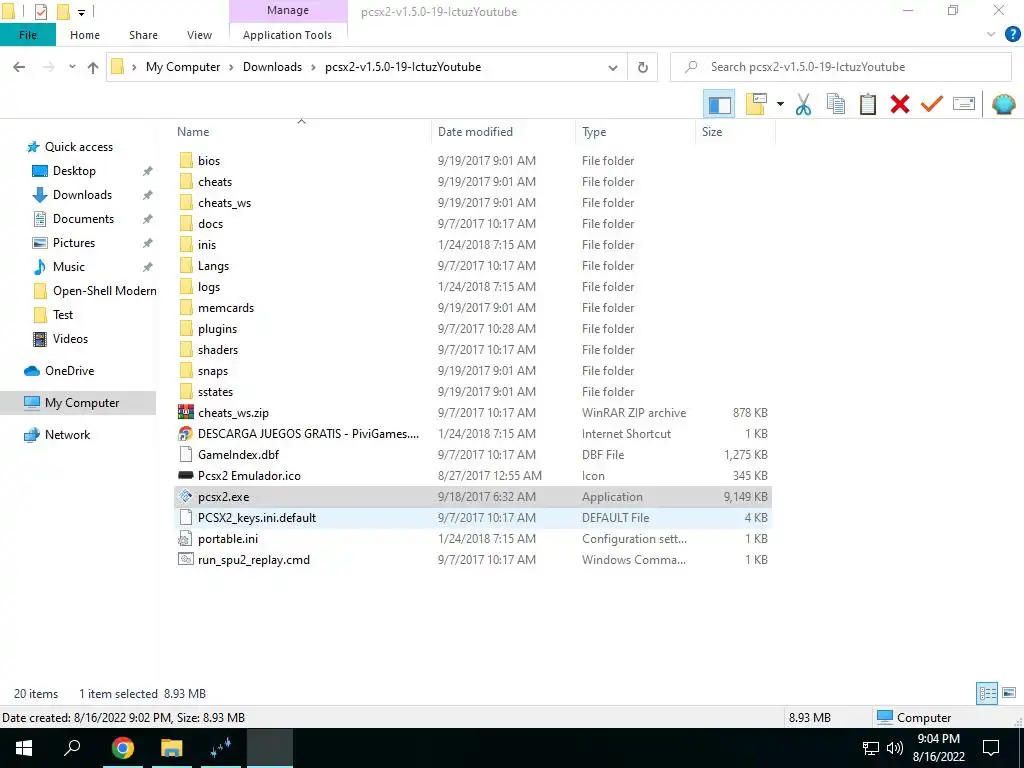The height and width of the screenshot is (768, 1024).
Task: Click the Cut scissors icon
Action: (803, 104)
